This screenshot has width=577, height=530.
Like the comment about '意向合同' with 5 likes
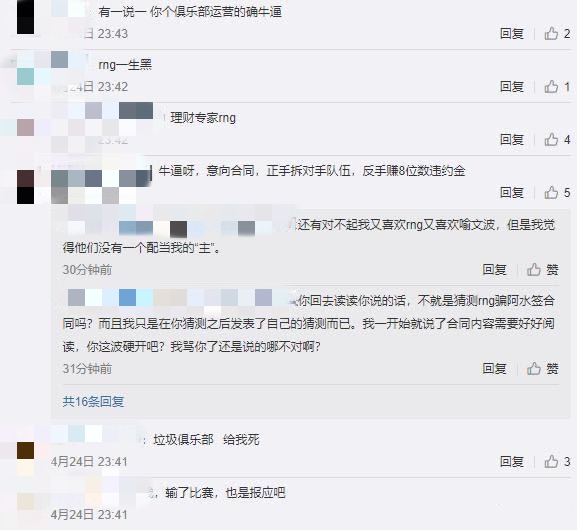pos(557,192)
